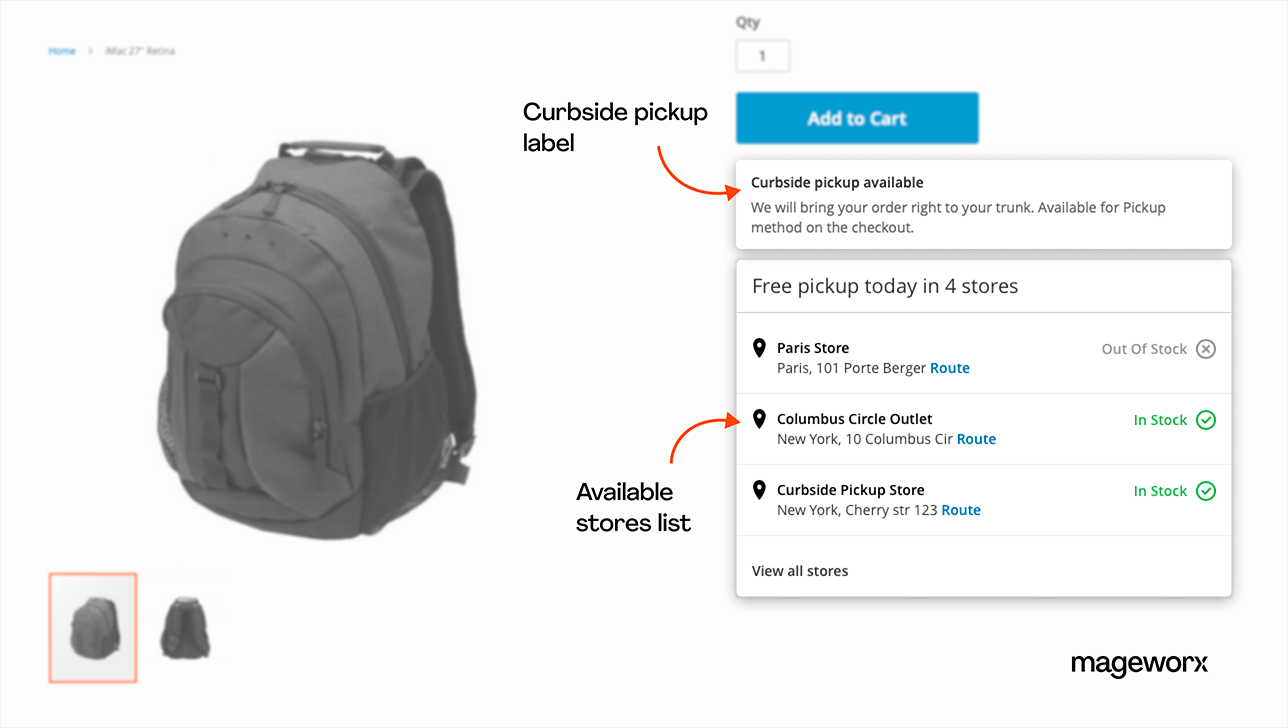Click the mageworx logo
Screen dimensions: 1288x728
click(1139, 664)
